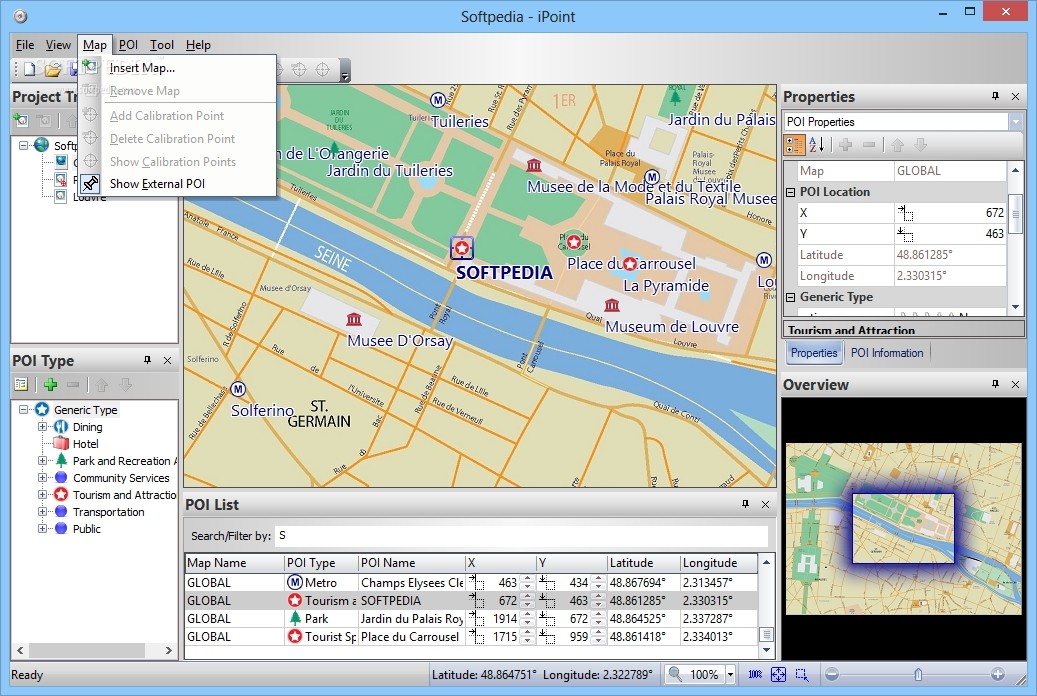
Task: Click the SOFTPEDIA POI marker on map
Action: pyautogui.click(x=462, y=249)
